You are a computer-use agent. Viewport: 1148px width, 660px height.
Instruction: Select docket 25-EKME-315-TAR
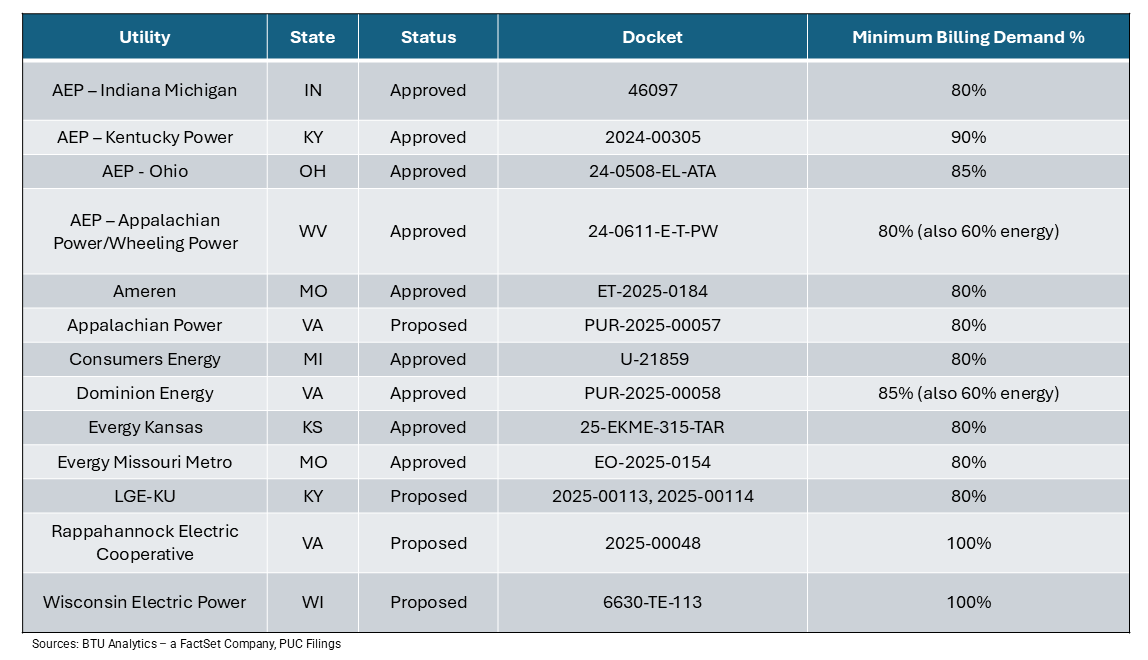click(652, 427)
